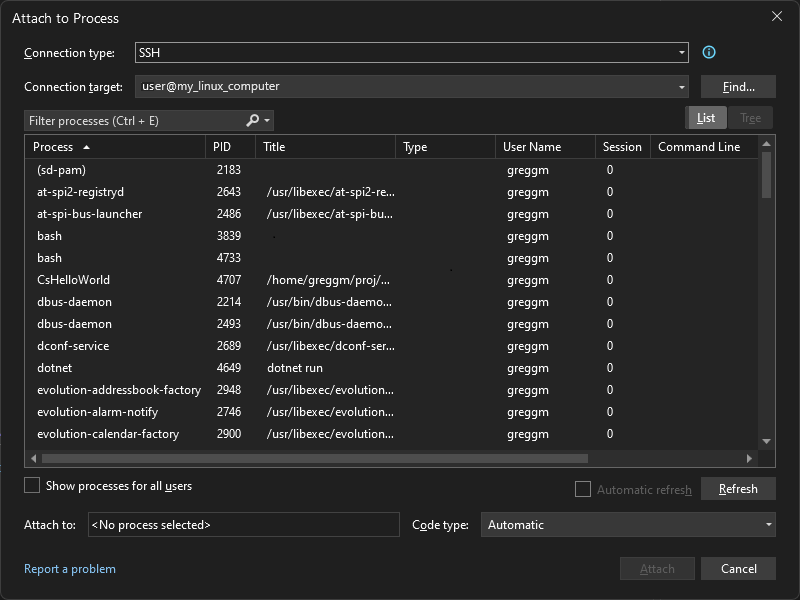Screen dimensions: 800x600
Task: Click the scrollbar down arrow
Action: pos(766,441)
